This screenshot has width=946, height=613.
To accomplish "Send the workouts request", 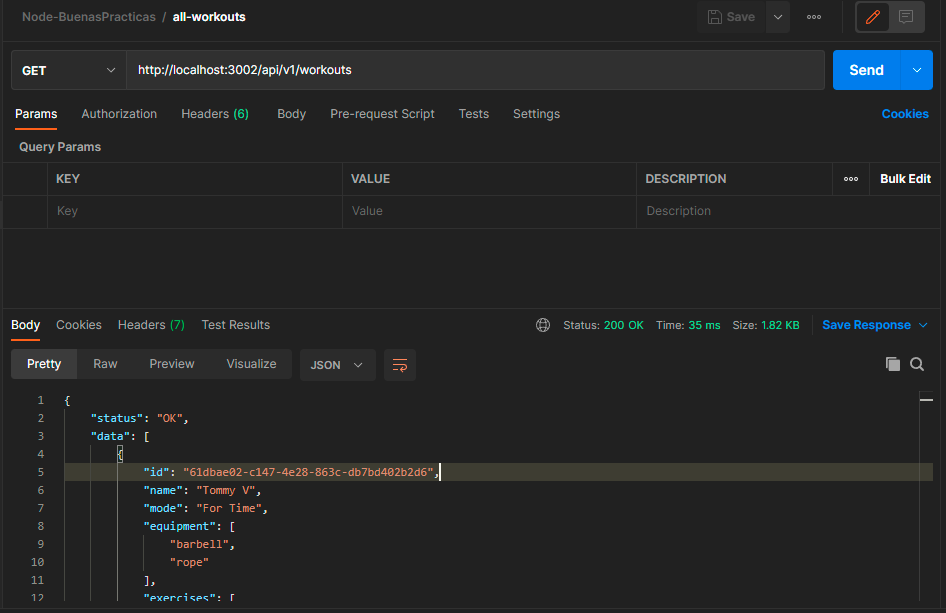I will [x=866, y=70].
